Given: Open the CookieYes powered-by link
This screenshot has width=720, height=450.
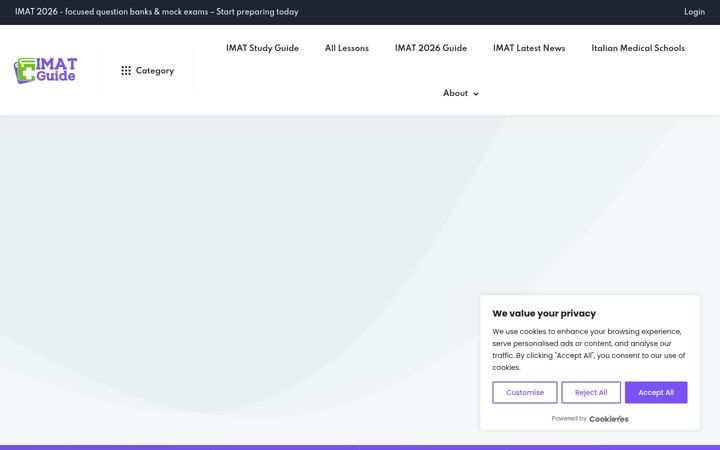Looking at the screenshot, I should pyautogui.click(x=608, y=419).
